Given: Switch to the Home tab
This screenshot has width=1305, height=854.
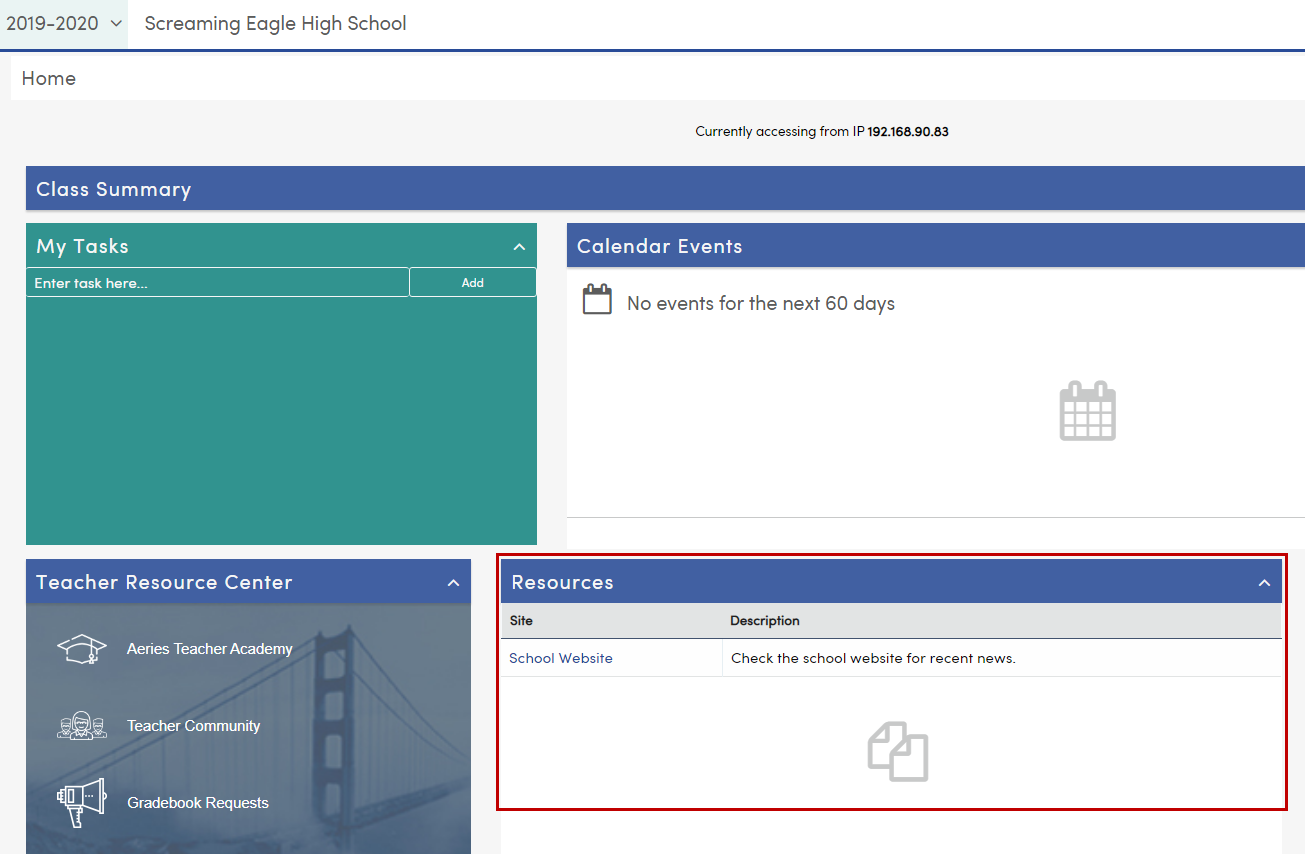Looking at the screenshot, I should point(48,77).
